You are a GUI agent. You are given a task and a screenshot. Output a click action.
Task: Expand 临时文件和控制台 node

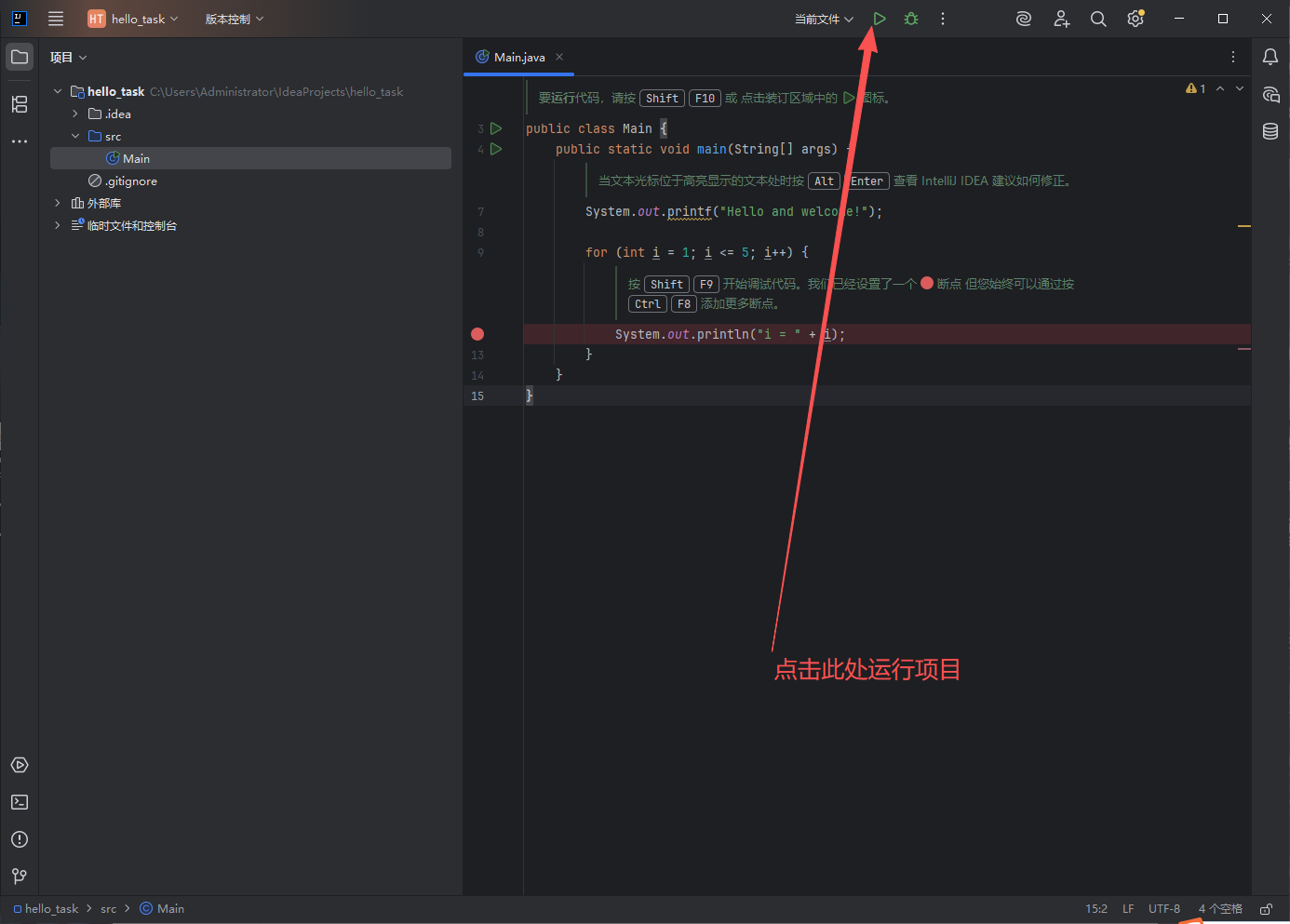tap(58, 225)
